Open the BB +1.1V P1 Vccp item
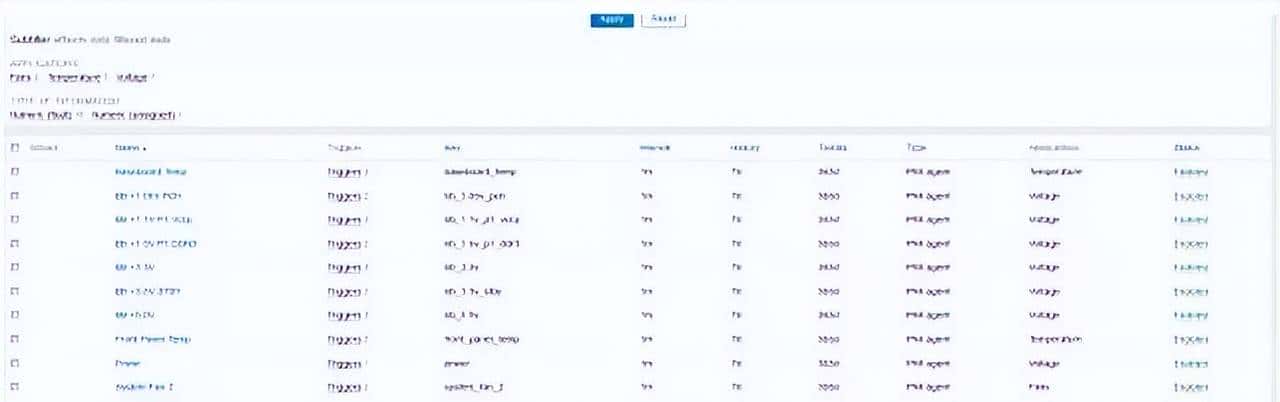1280x402 pixels. point(156,219)
